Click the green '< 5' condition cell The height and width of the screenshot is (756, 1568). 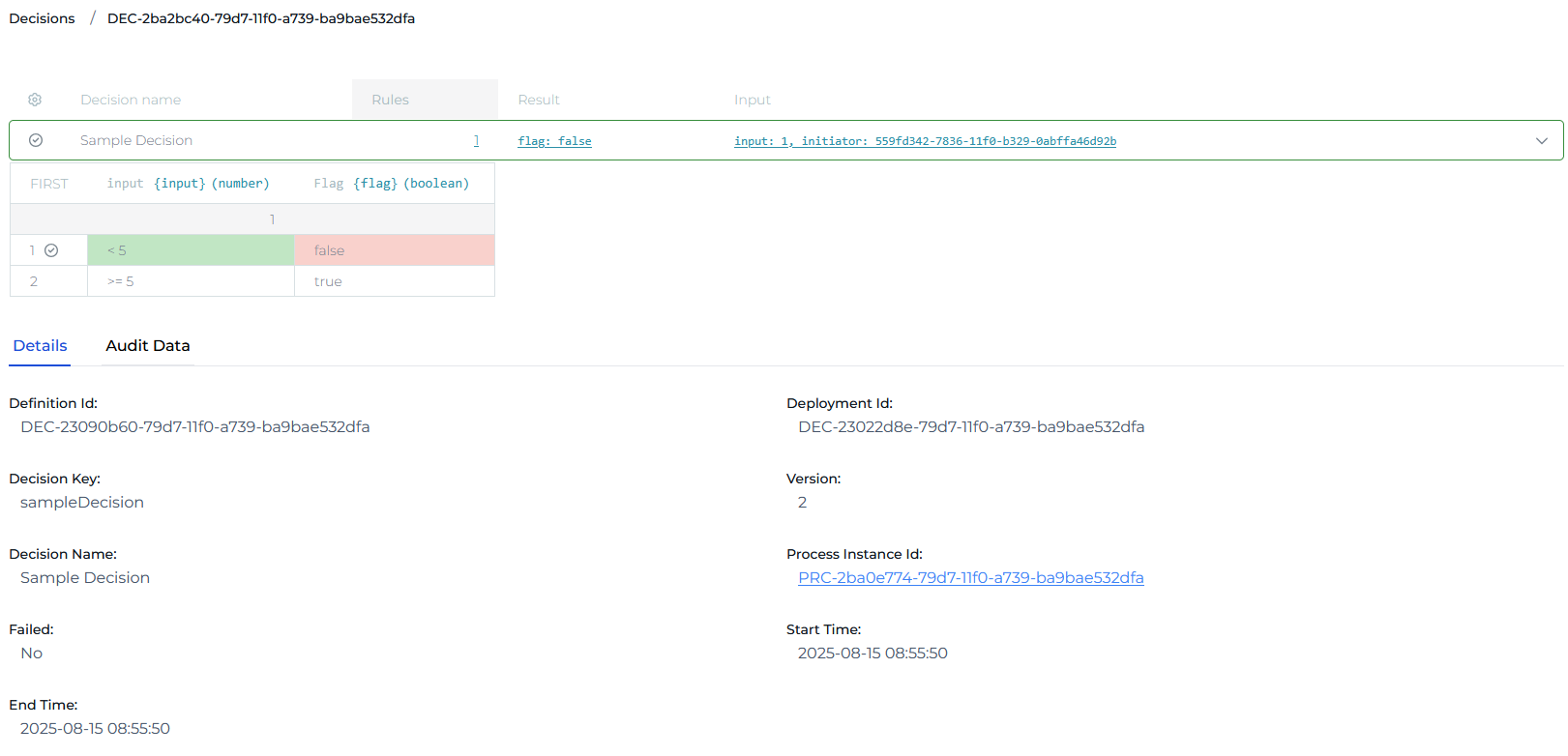pos(191,250)
